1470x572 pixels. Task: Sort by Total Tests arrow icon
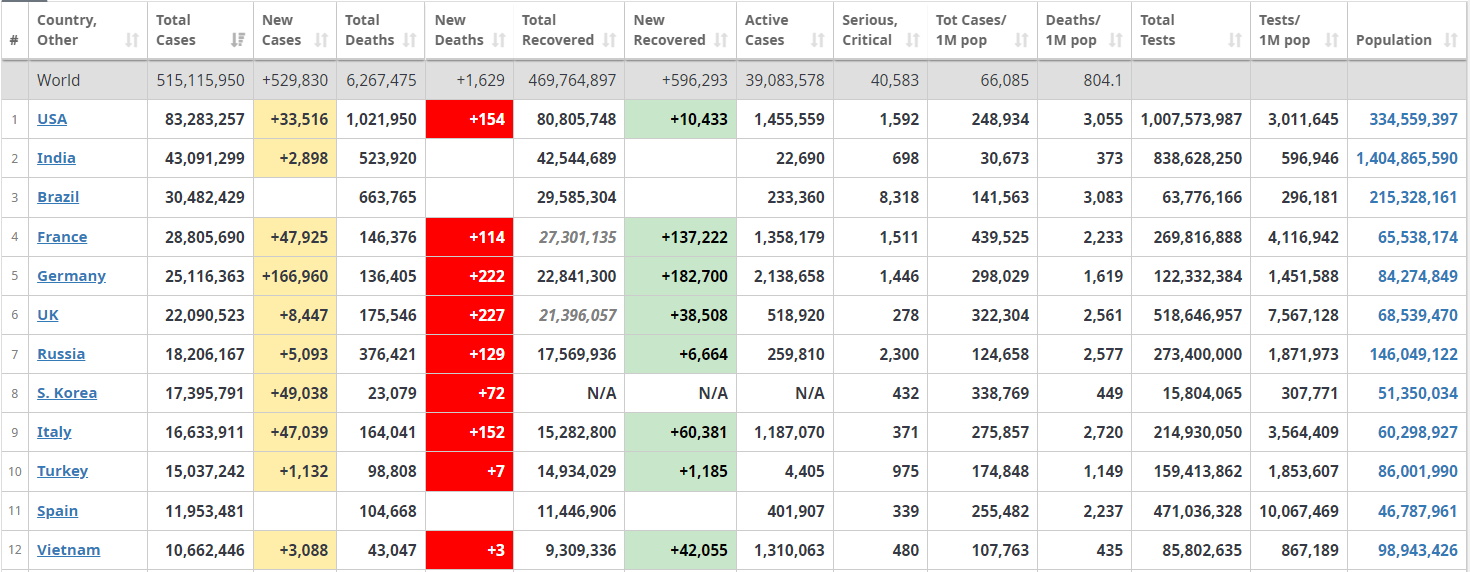coord(1235,40)
